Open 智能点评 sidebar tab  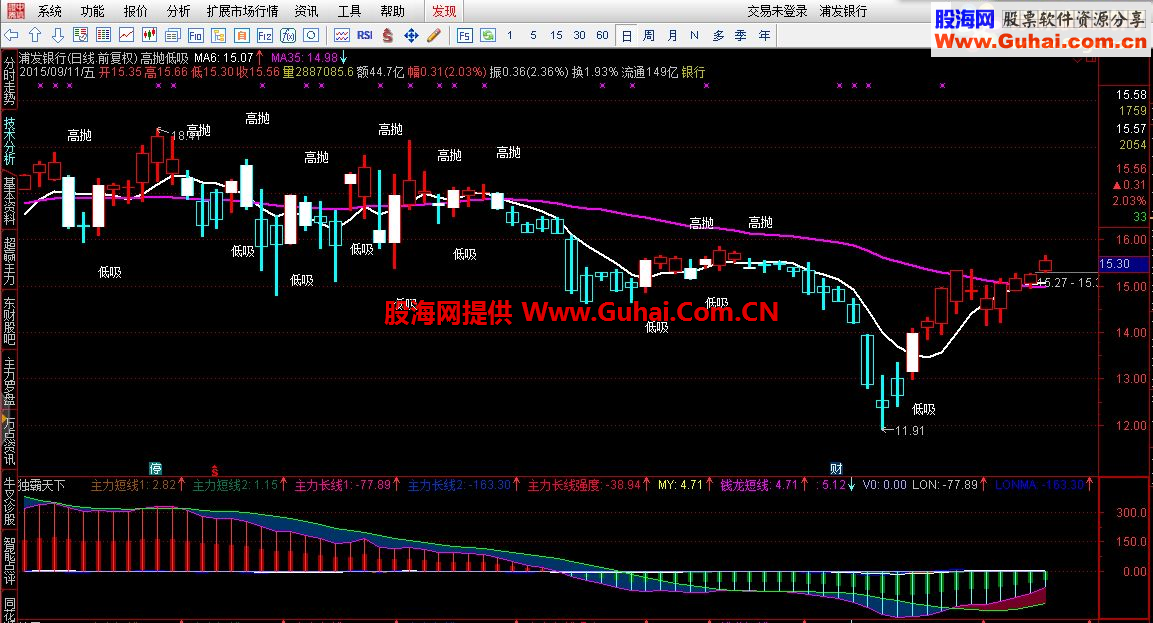[9, 561]
